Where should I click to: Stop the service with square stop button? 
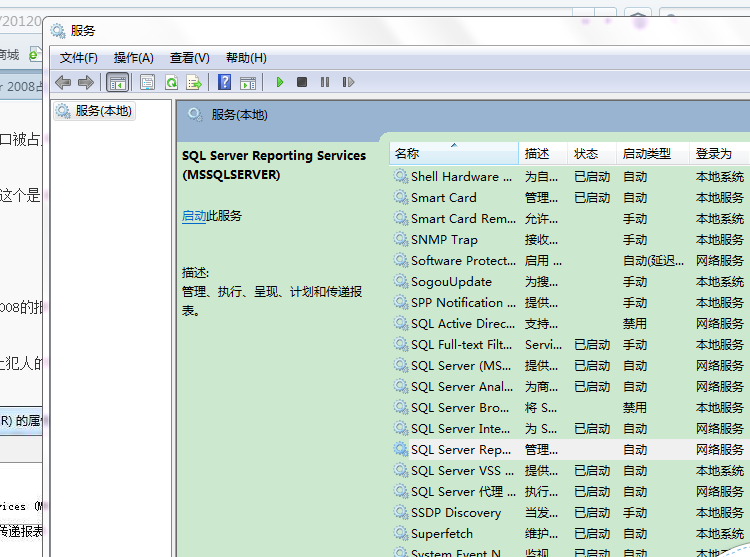(302, 82)
